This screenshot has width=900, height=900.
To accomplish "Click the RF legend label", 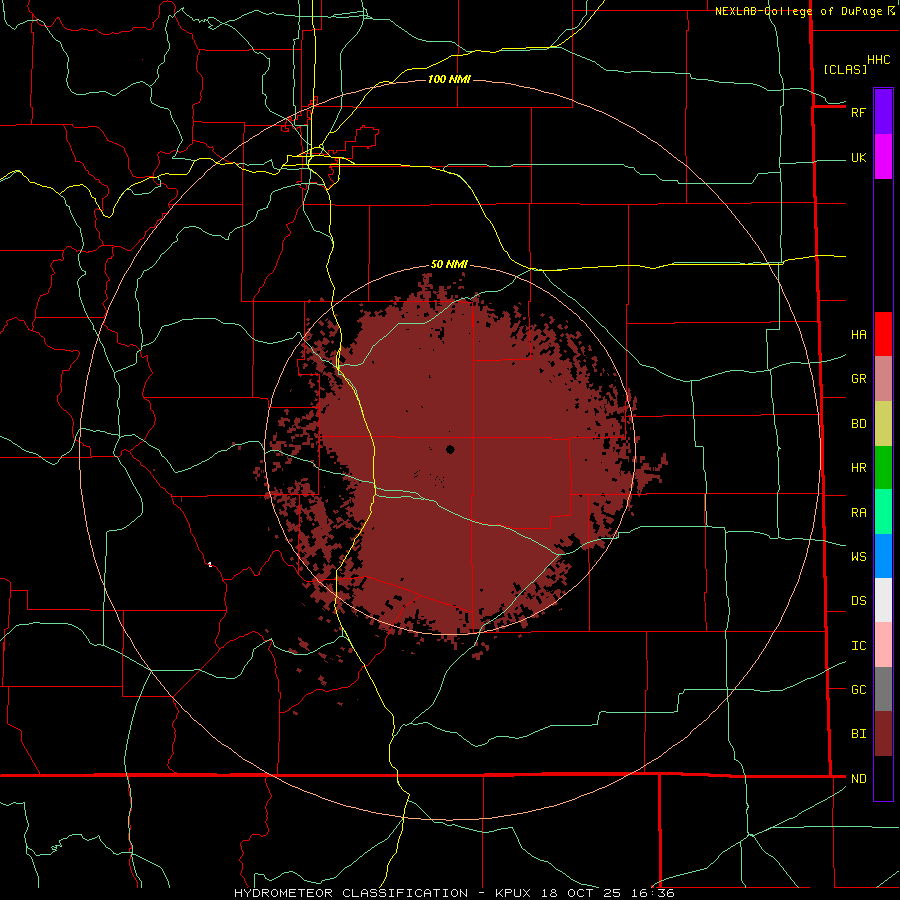I will coord(858,112).
